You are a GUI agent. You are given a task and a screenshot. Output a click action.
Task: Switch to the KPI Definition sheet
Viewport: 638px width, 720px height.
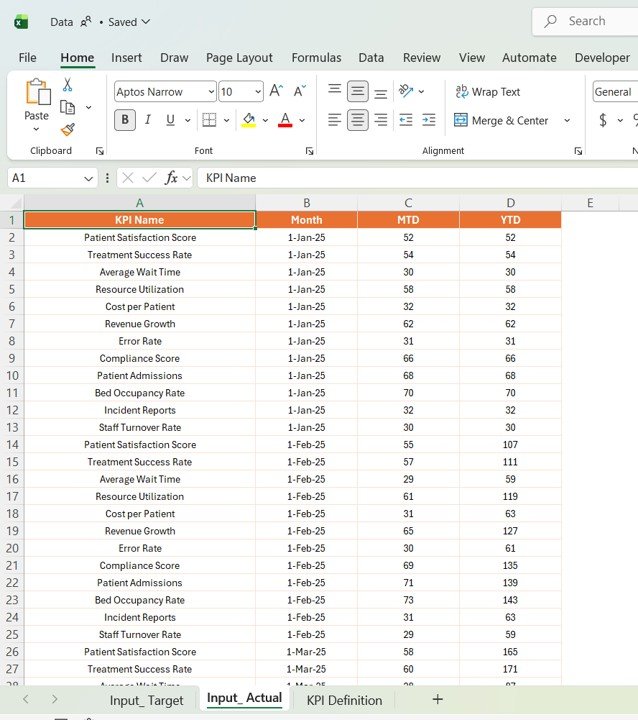(344, 700)
